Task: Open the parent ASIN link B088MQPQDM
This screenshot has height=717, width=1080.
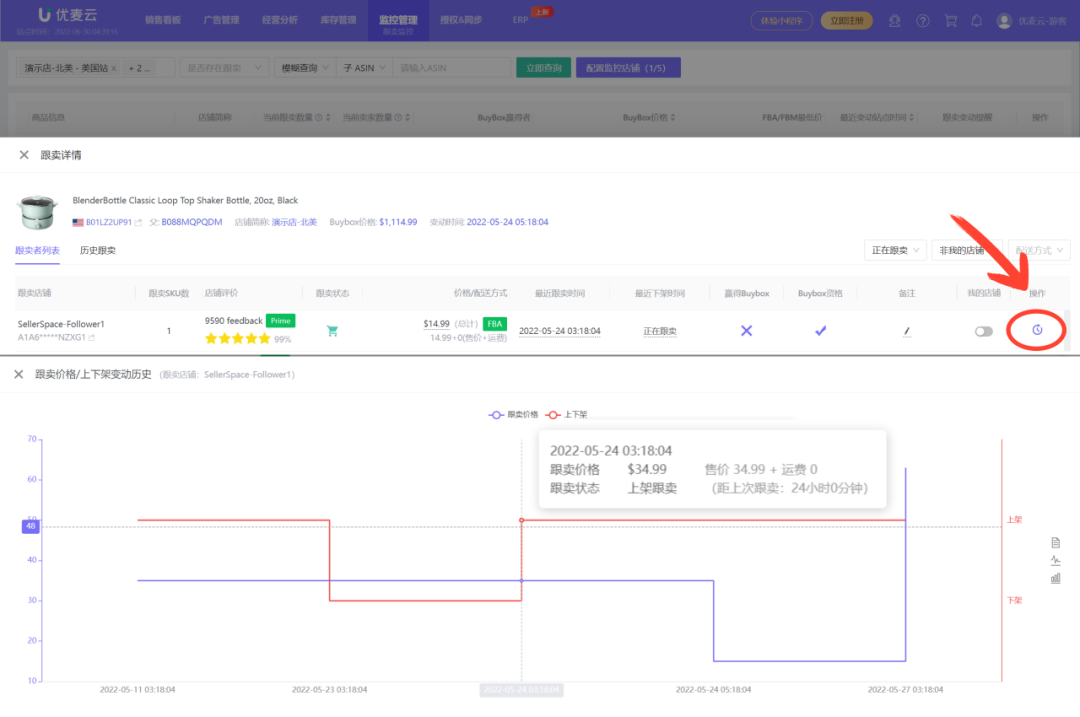Action: [x=190, y=221]
